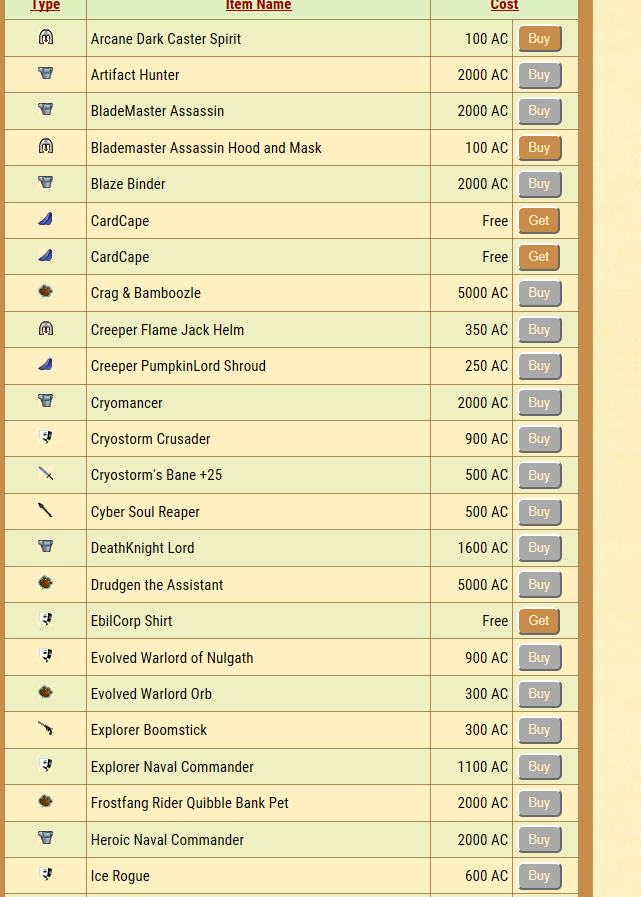Click pet icon beside Frostfang Rider Quibble Bank Pet

(46, 801)
